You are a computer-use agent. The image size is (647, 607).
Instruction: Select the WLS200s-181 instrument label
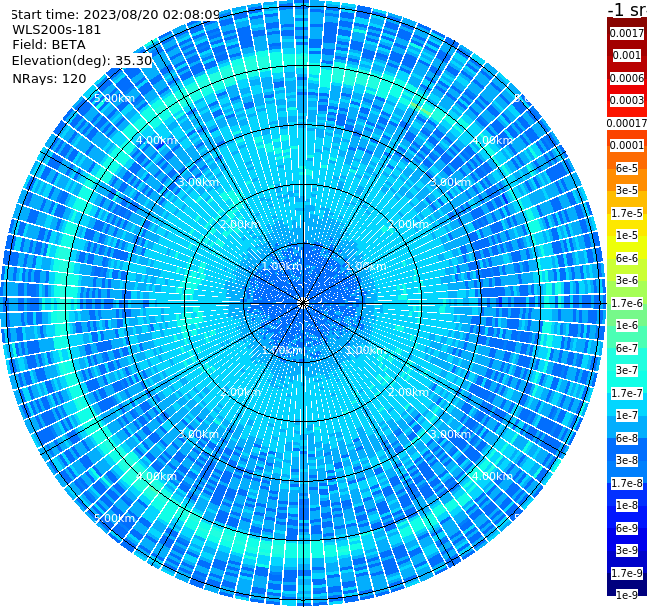pos(57,30)
